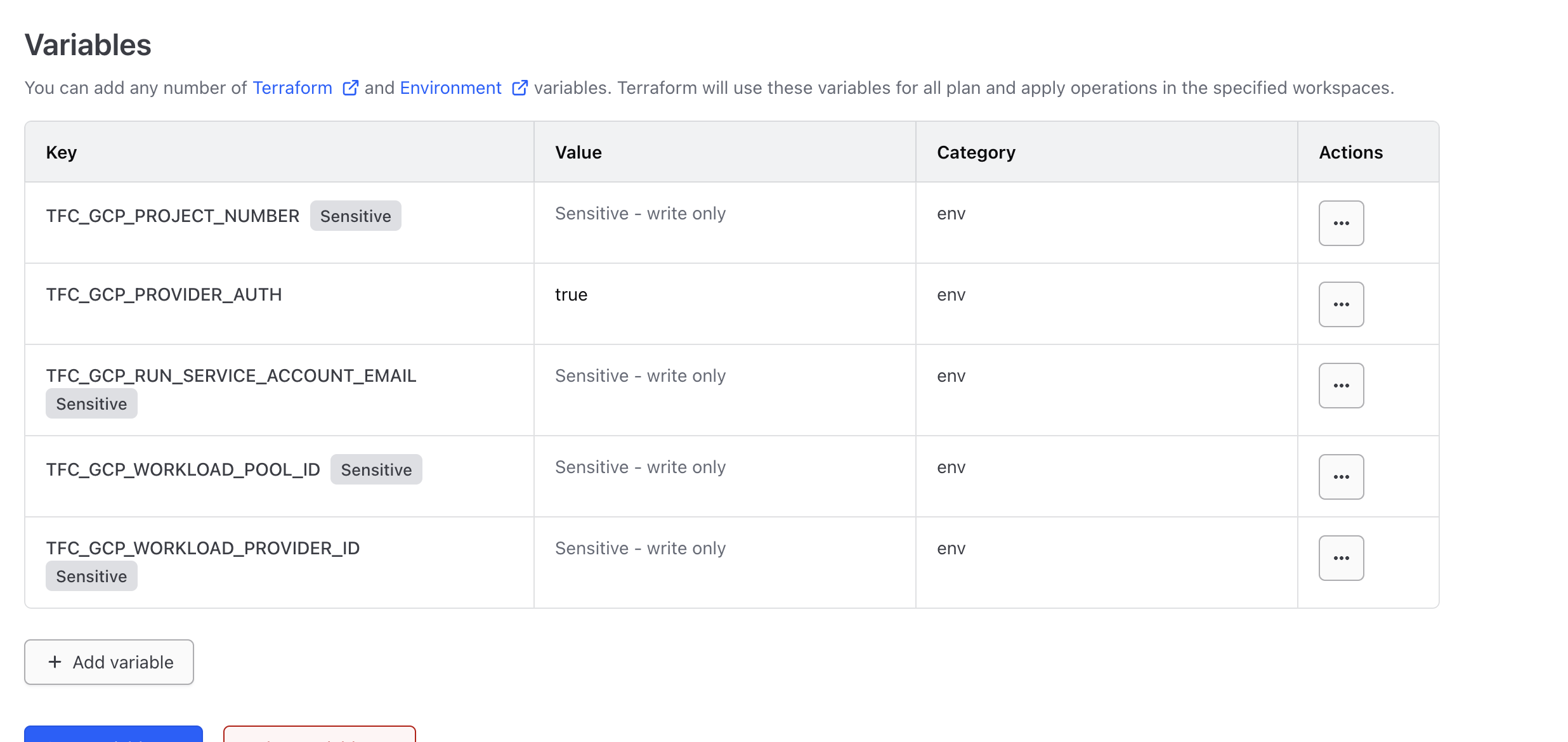Open actions menu for TFC_GCP_RUN_SERVICE_ACCOUNT_EMAIL
Image resolution: width=1568 pixels, height=742 pixels.
(x=1341, y=386)
